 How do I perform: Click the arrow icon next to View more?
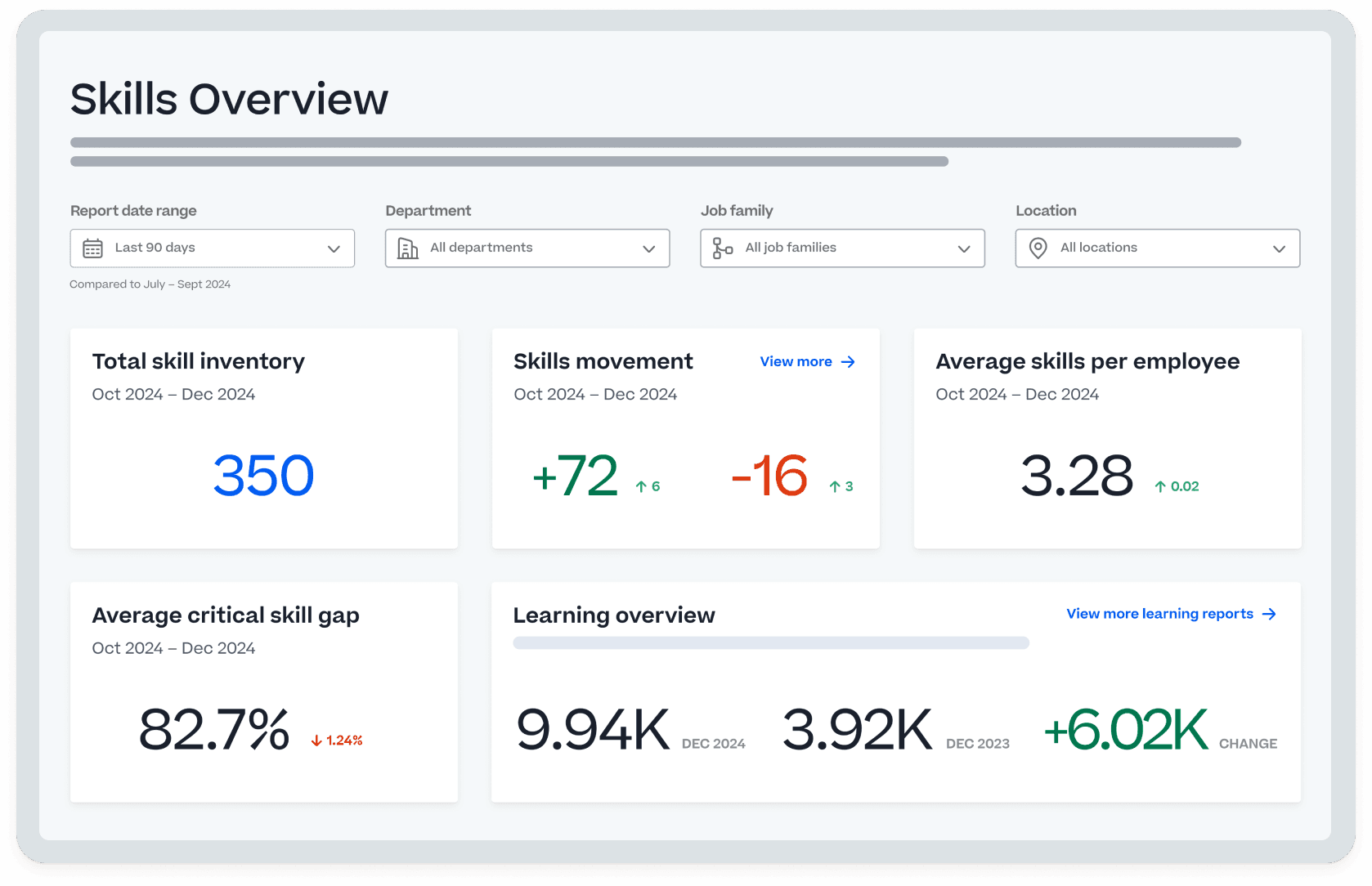(x=849, y=361)
